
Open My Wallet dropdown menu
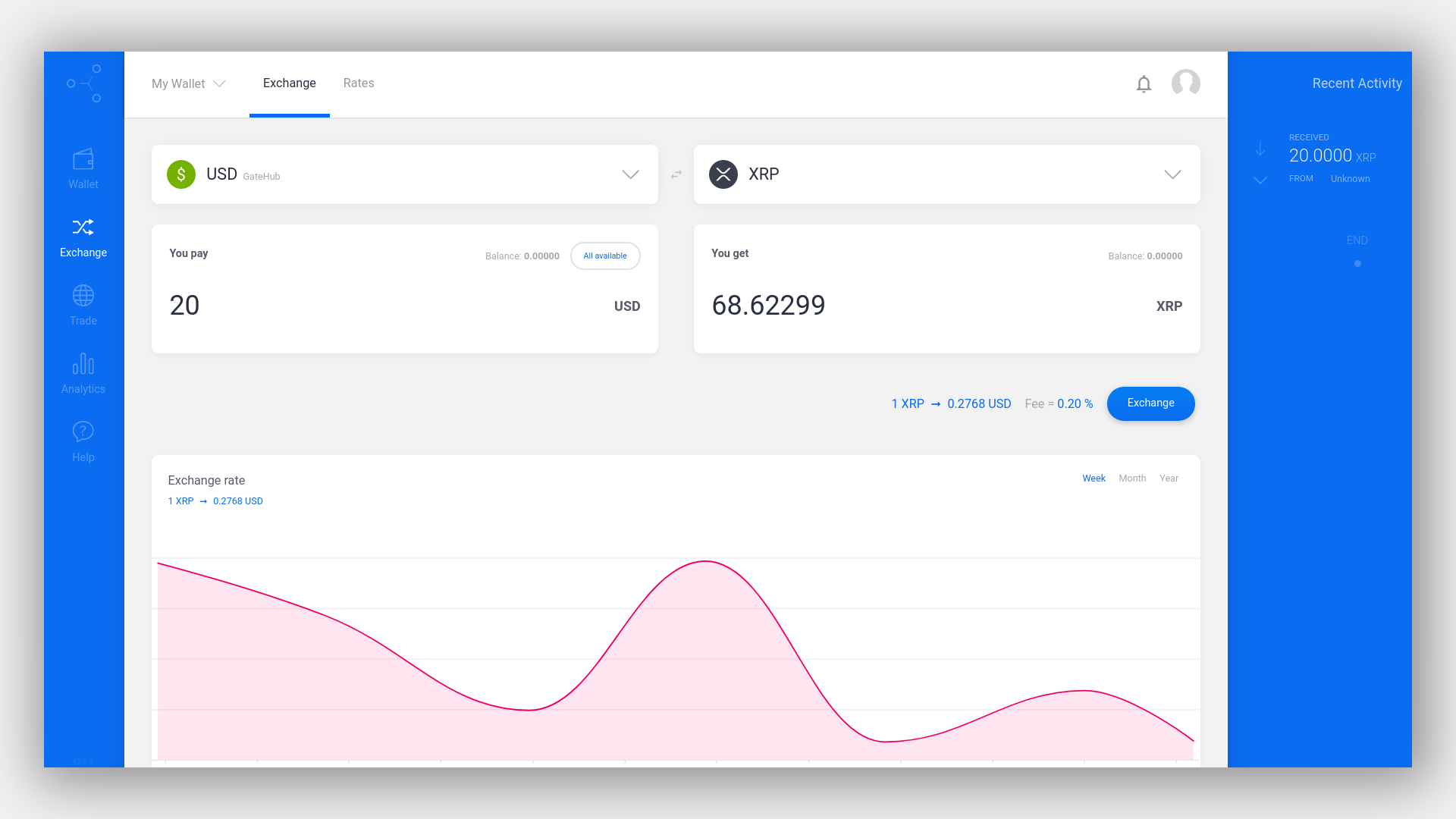click(189, 83)
